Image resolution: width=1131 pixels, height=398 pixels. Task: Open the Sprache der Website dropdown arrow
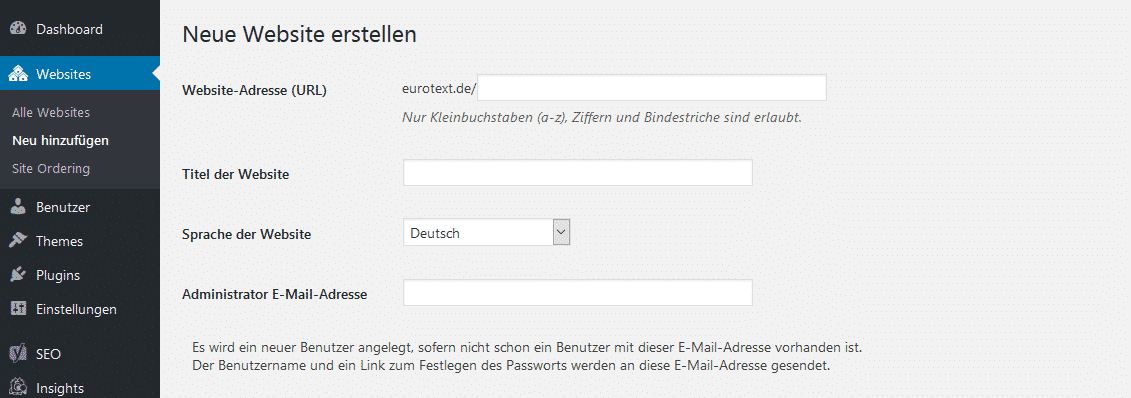click(561, 232)
